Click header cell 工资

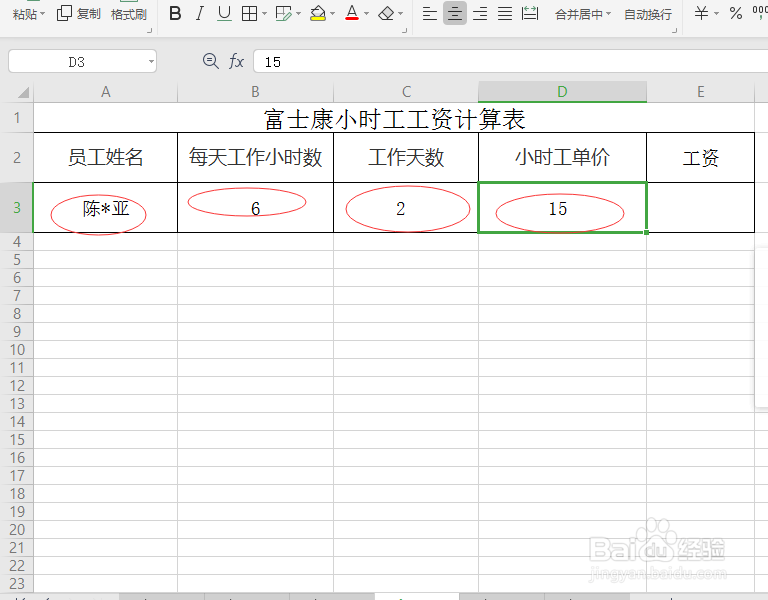[700, 158]
